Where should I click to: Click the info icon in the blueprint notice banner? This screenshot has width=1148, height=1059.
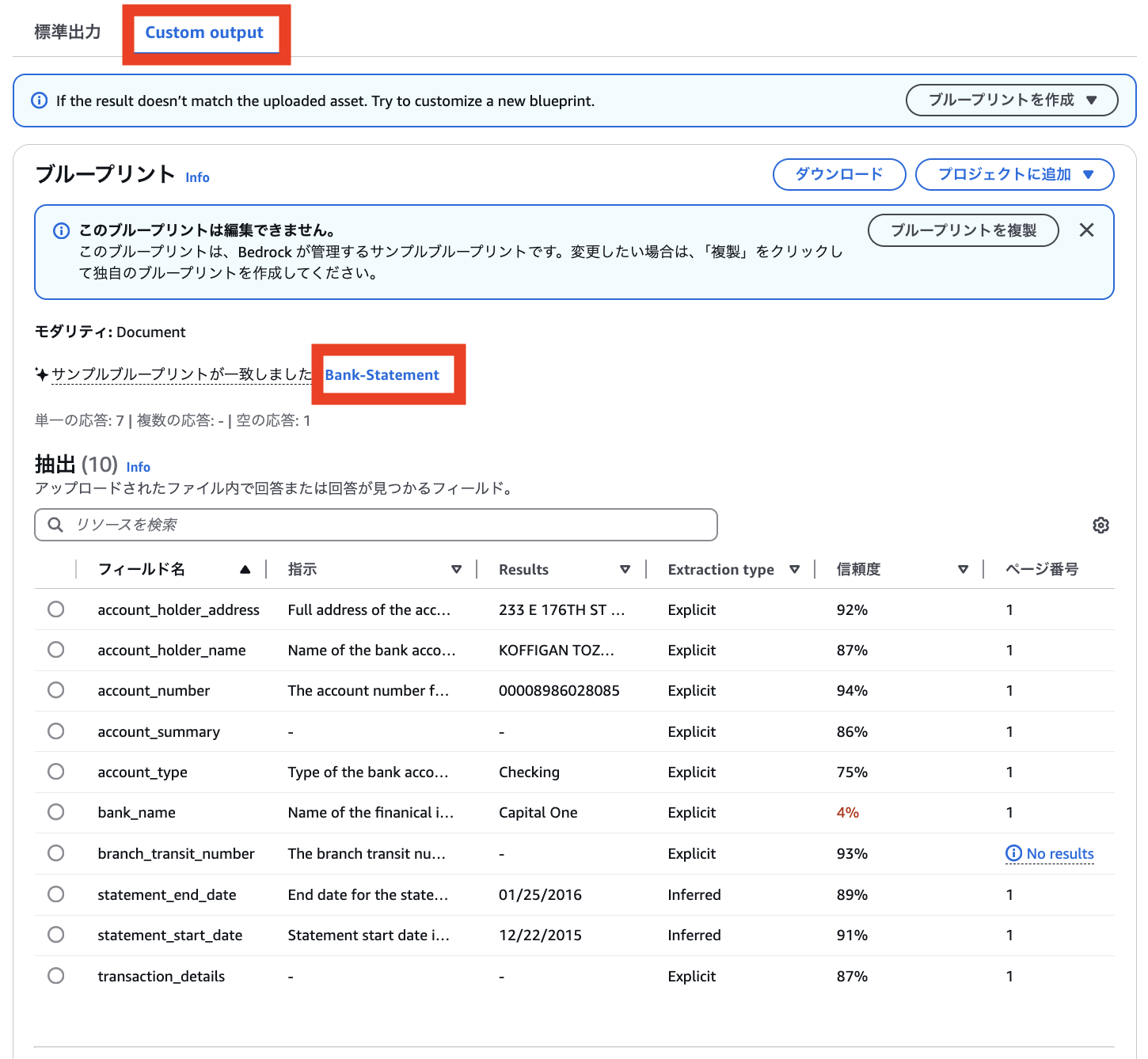tap(61, 230)
